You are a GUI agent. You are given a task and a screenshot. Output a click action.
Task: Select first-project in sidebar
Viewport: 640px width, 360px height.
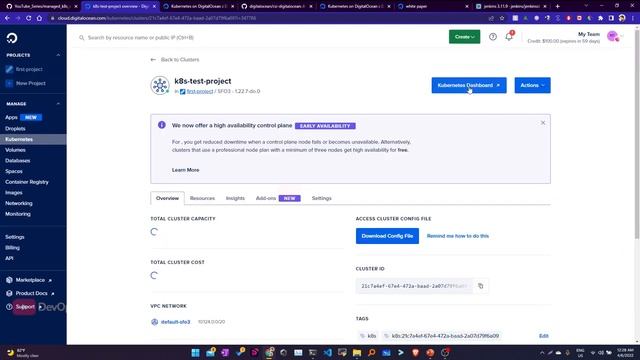tap(29, 69)
